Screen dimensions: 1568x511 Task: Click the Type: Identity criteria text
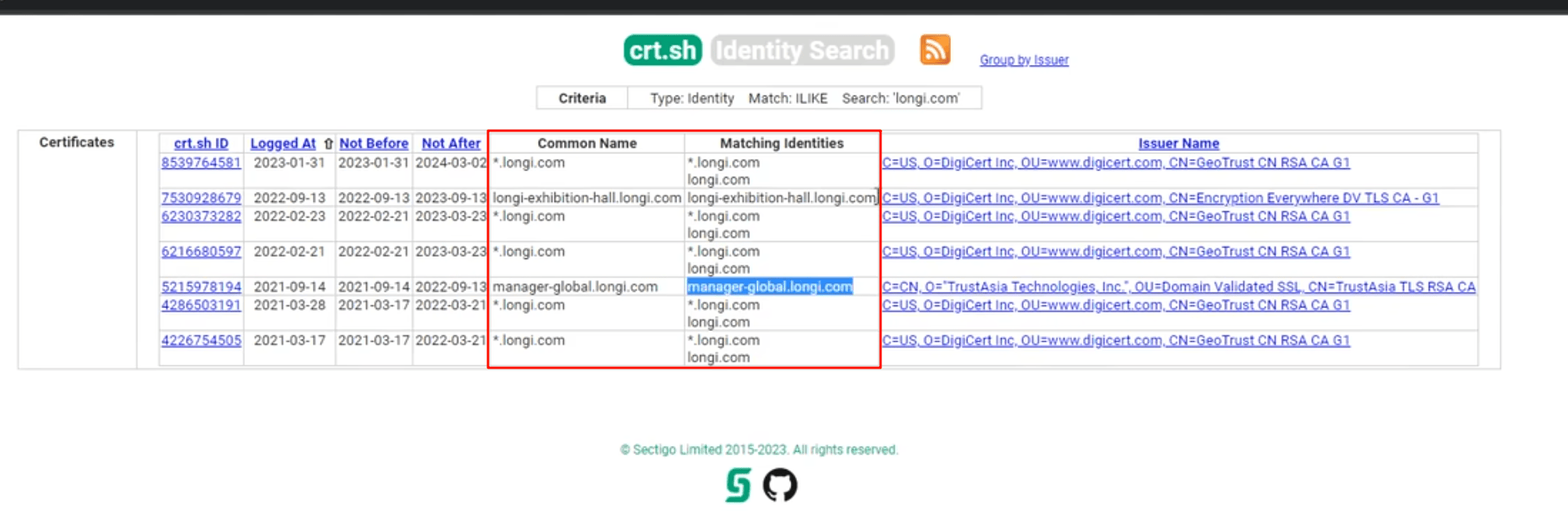[x=692, y=99]
